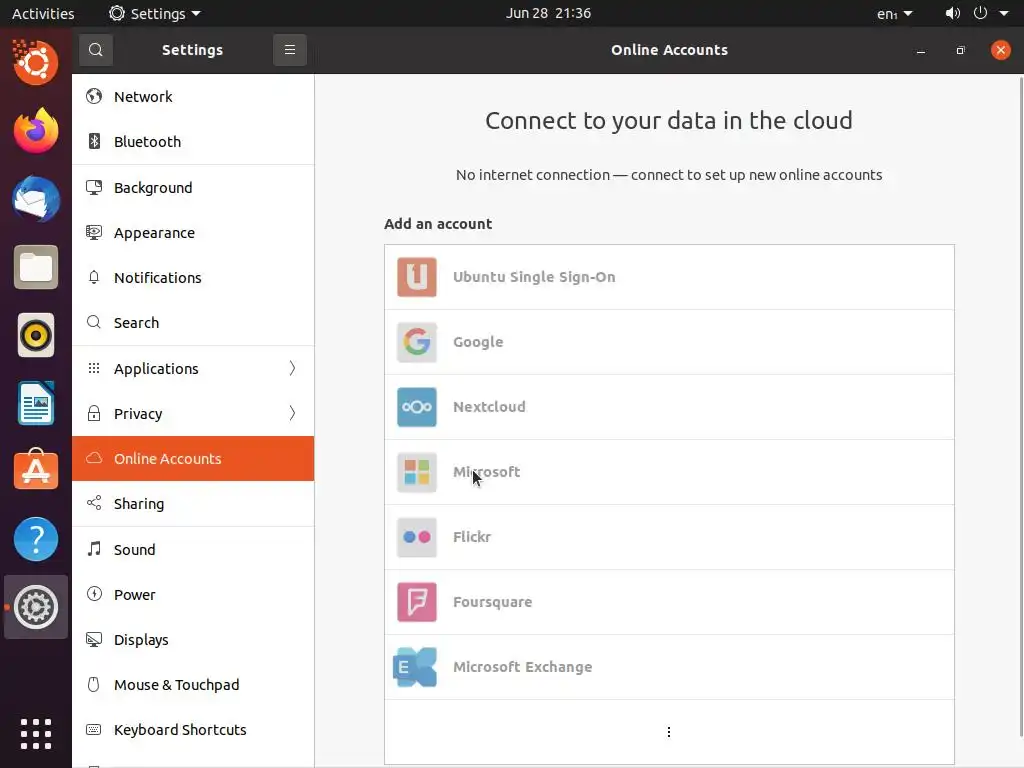Open the Settings app menu dropdown
The image size is (1024, 768).
155,14
